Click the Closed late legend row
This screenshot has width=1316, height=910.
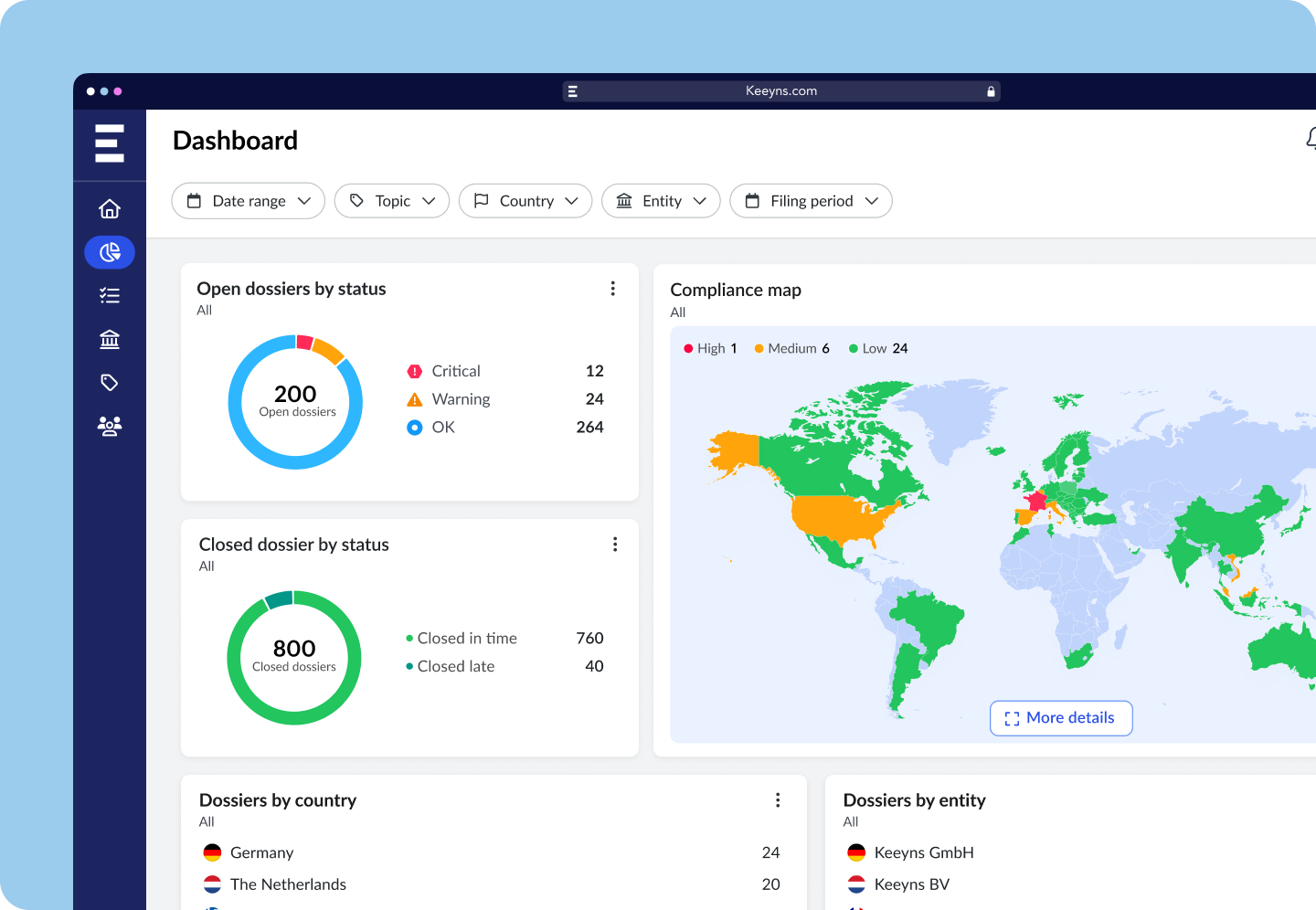504,667
